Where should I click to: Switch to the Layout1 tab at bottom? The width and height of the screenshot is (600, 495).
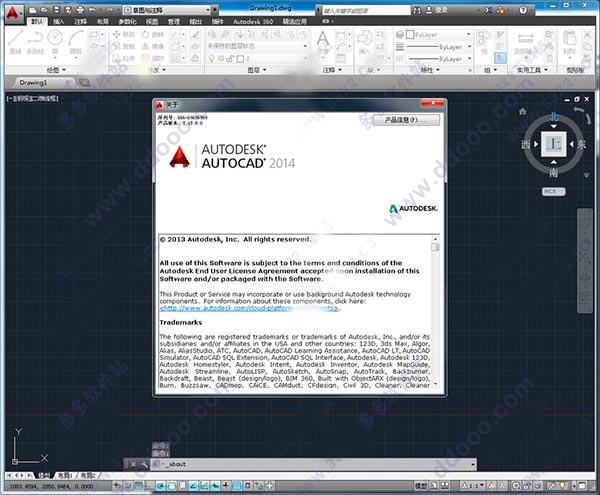coord(65,475)
